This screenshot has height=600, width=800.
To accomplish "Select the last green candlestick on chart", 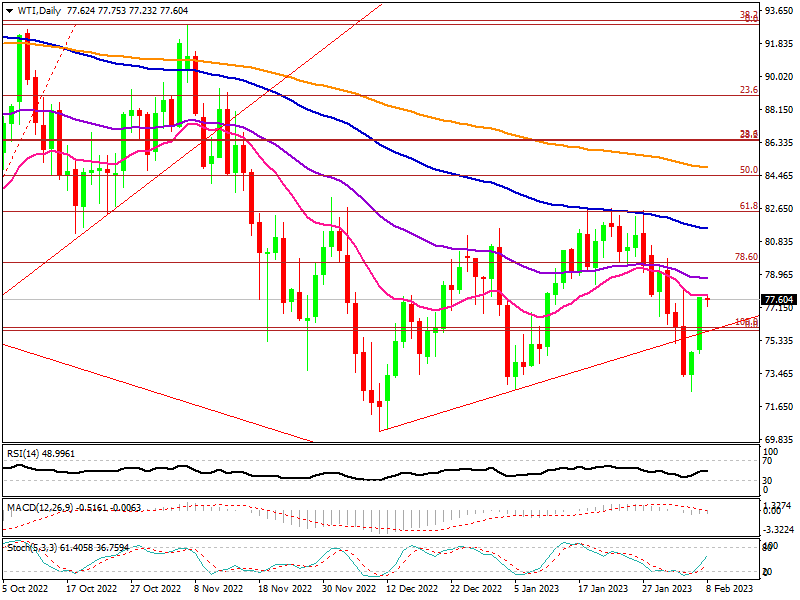I will (700, 323).
